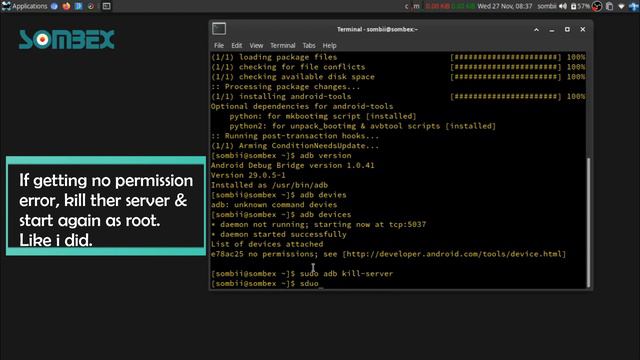Click the 'sduo' command prompt line in the terminal
This screenshot has width=640, height=360.
pos(264,283)
